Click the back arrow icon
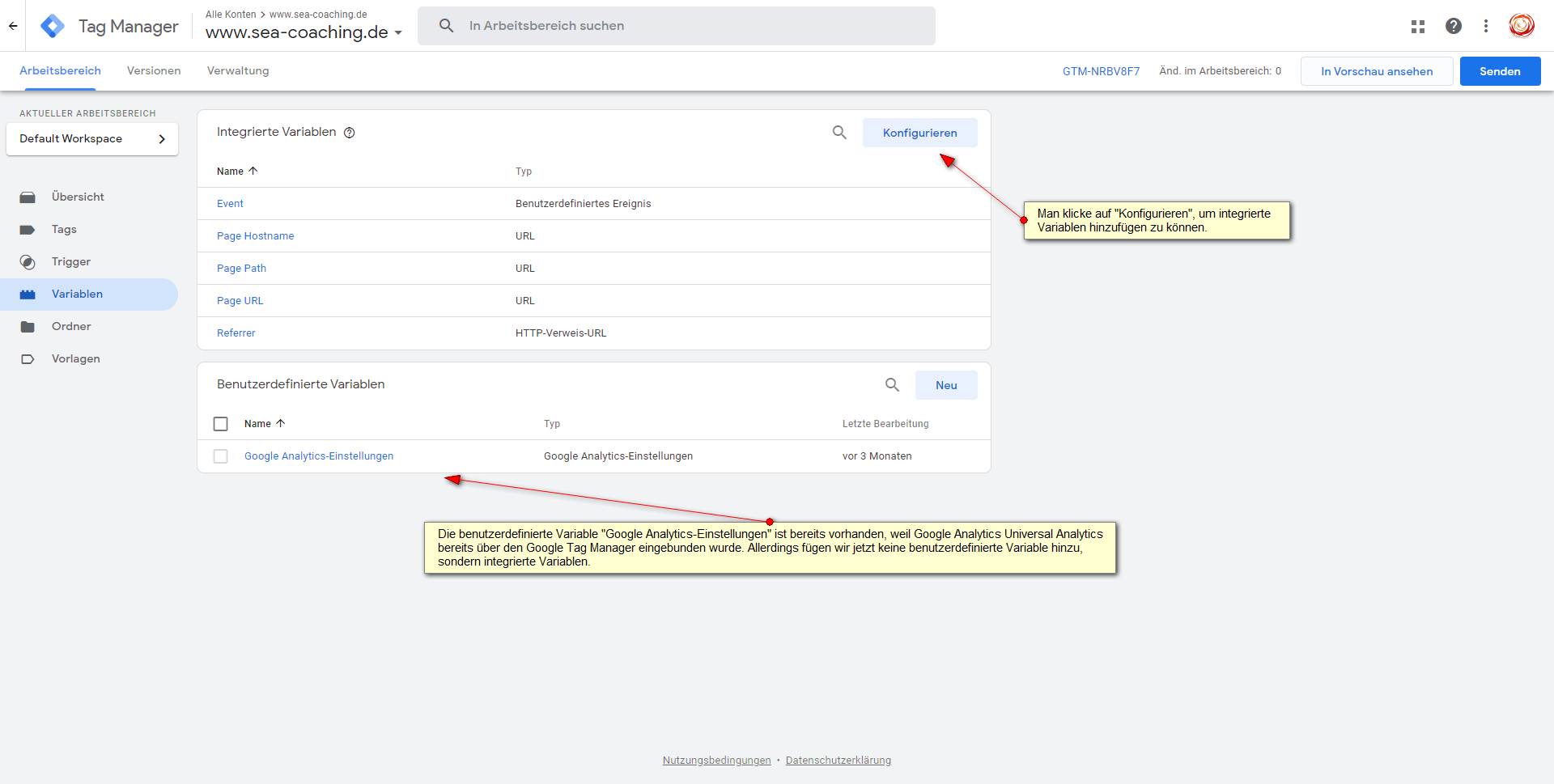This screenshot has width=1554, height=784. (x=13, y=26)
